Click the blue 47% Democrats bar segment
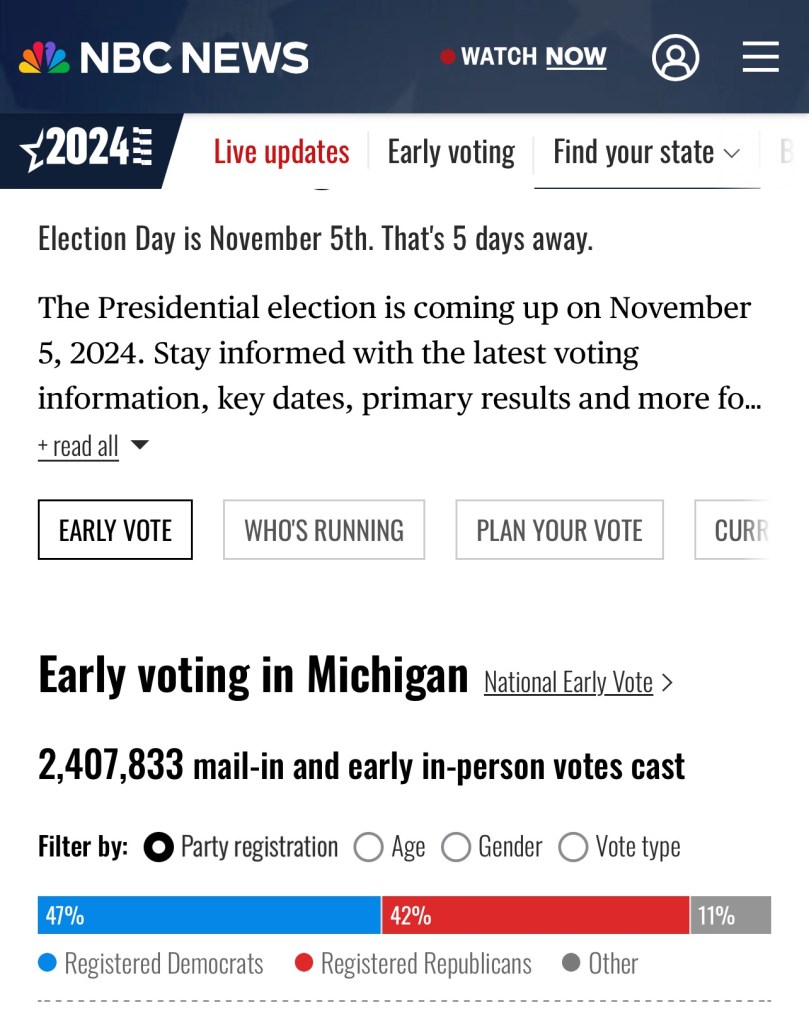This screenshot has width=809, height=1024. [x=210, y=915]
